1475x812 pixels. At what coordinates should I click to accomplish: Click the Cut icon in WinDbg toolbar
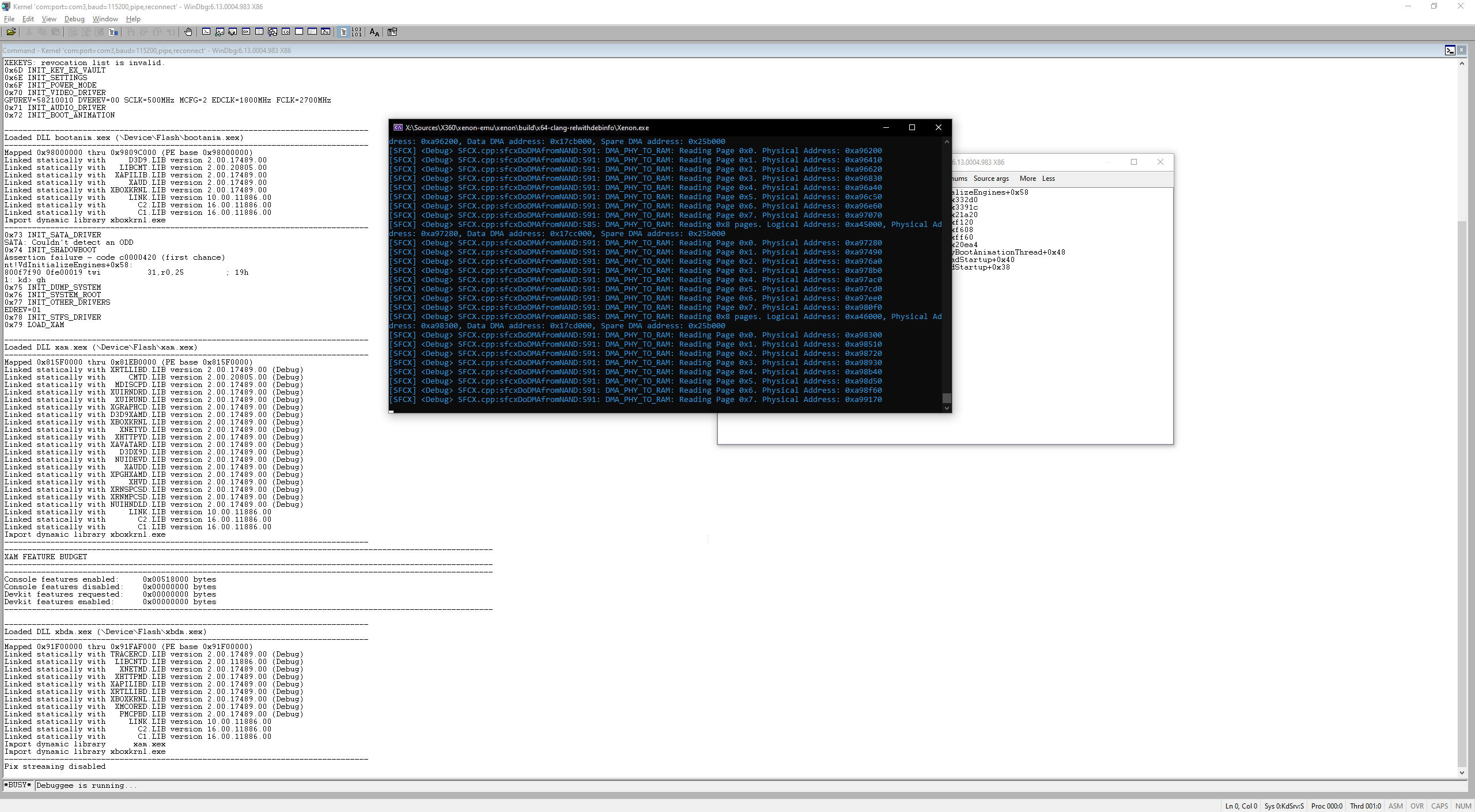(x=29, y=32)
